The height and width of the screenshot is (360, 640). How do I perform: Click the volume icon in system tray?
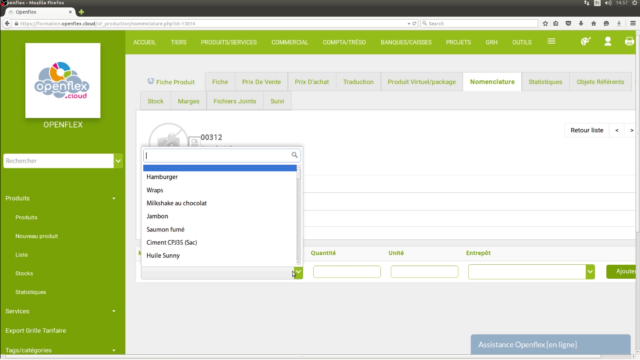click(x=608, y=3)
